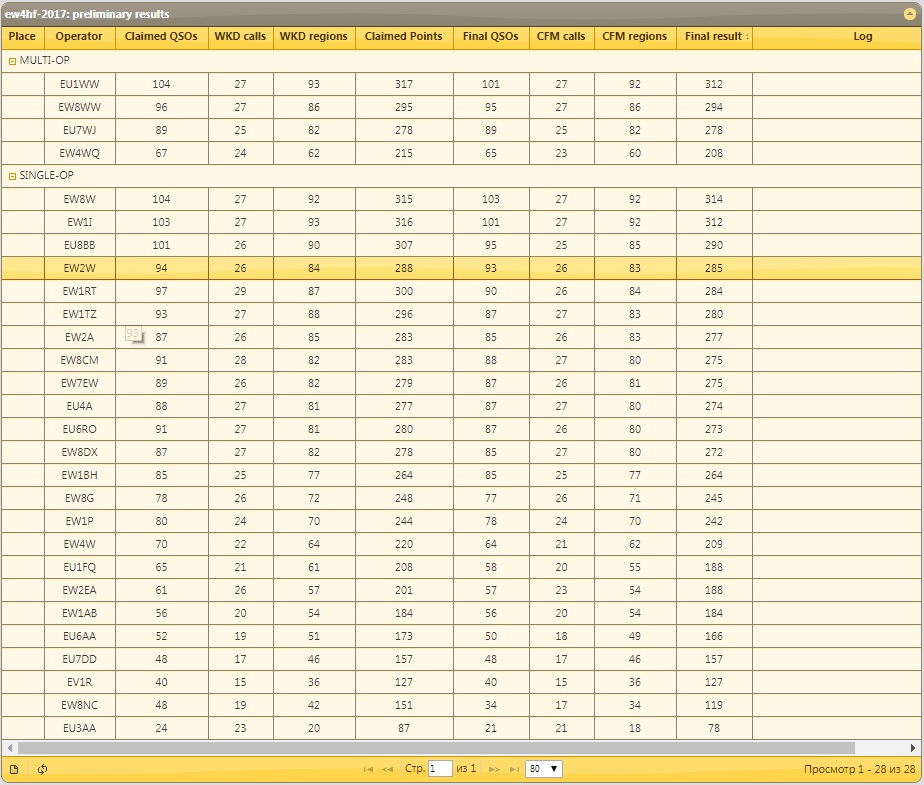Click right arrow of horizontal scrollbar
The height and width of the screenshot is (785, 924).
click(913, 747)
